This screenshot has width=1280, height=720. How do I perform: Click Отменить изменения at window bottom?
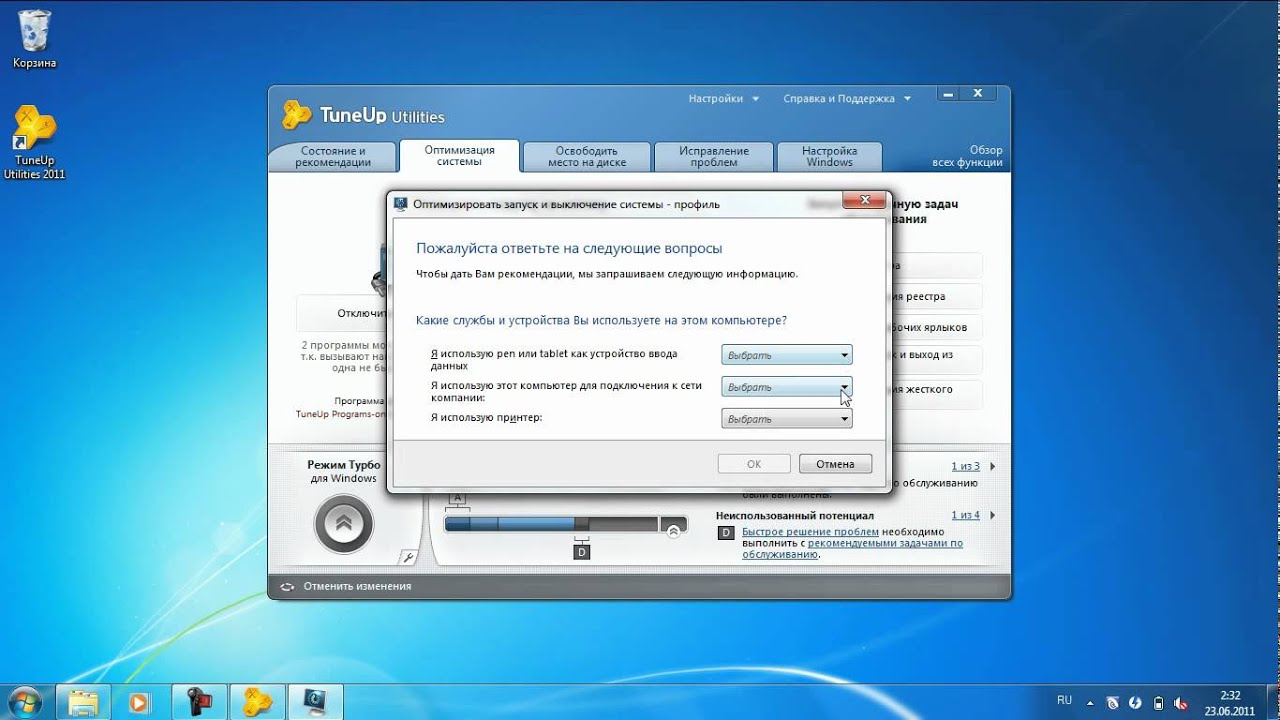click(x=357, y=587)
